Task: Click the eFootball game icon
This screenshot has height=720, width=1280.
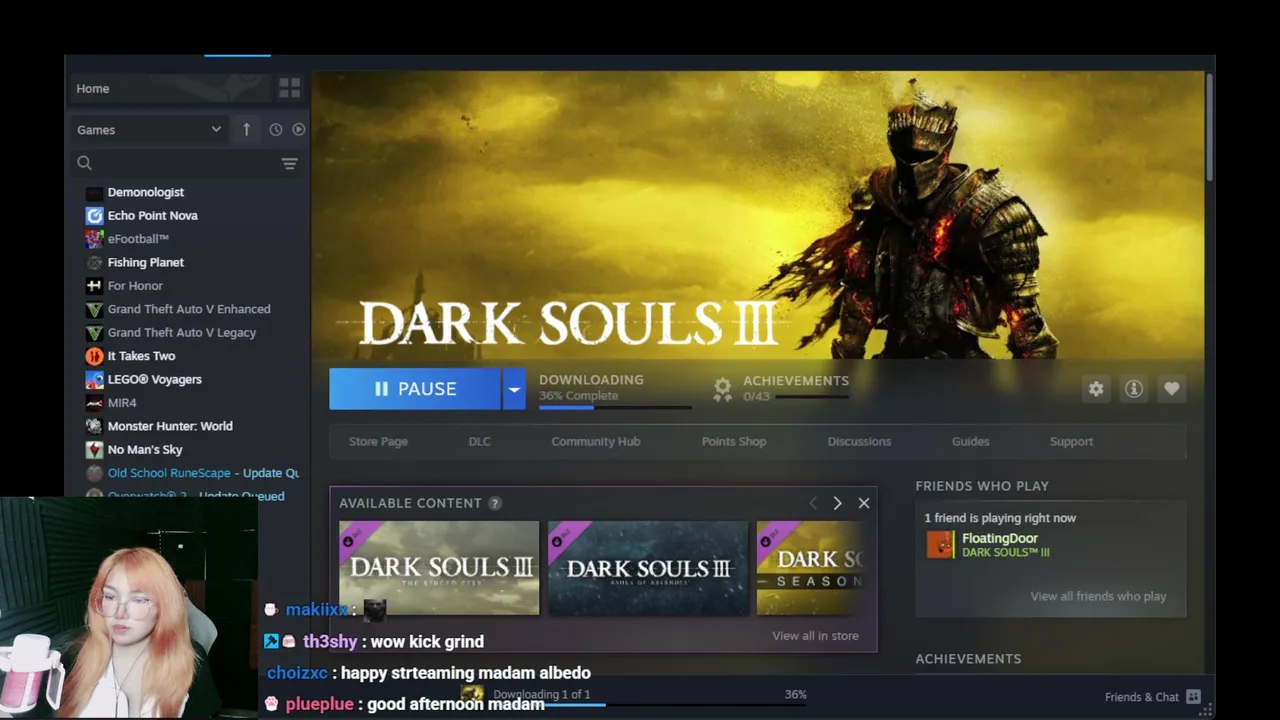Action: point(94,239)
